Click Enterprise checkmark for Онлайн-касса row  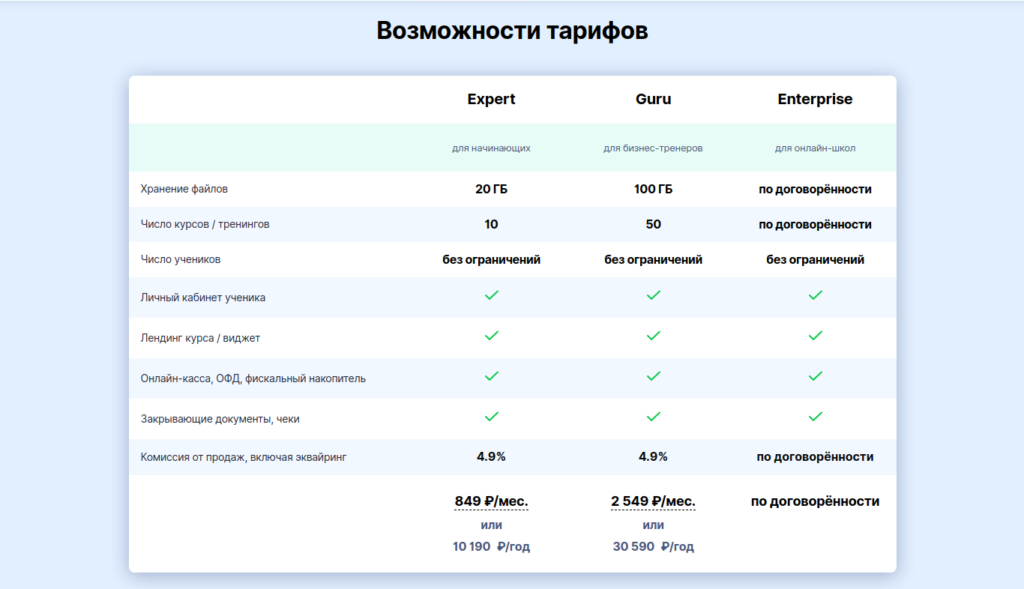pos(815,376)
